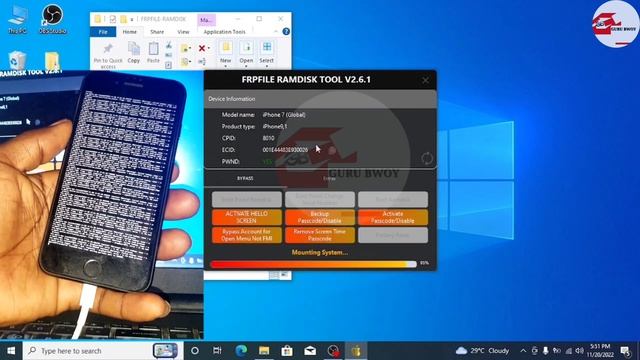Image resolution: width=640 pixels, height=360 pixels.
Task: Click the Paste shortcut icon
Action: point(169,64)
